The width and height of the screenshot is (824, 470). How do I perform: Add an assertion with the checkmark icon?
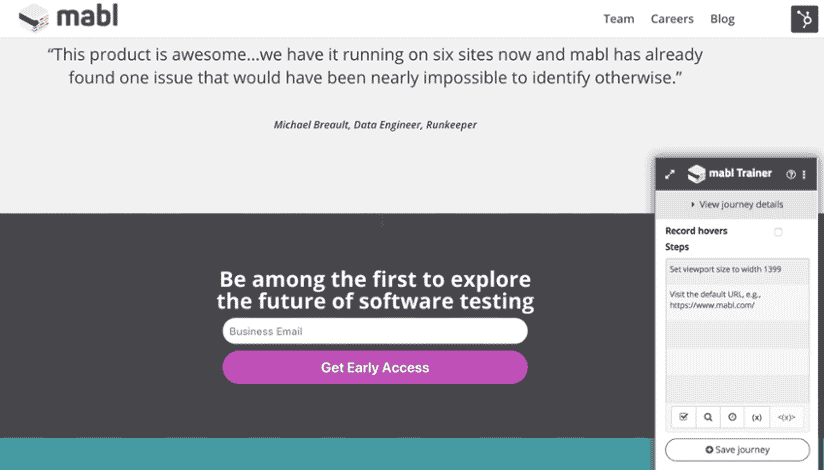(684, 417)
